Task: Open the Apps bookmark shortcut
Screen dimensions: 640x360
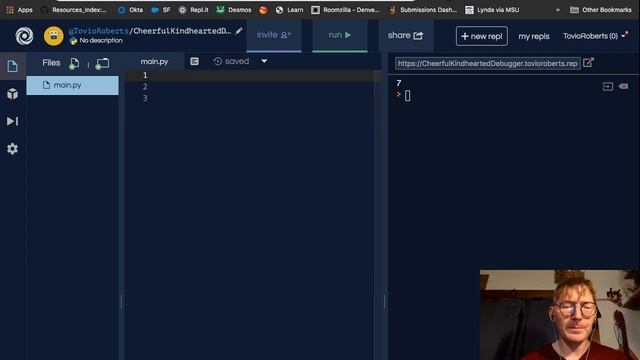Action: pos(19,10)
